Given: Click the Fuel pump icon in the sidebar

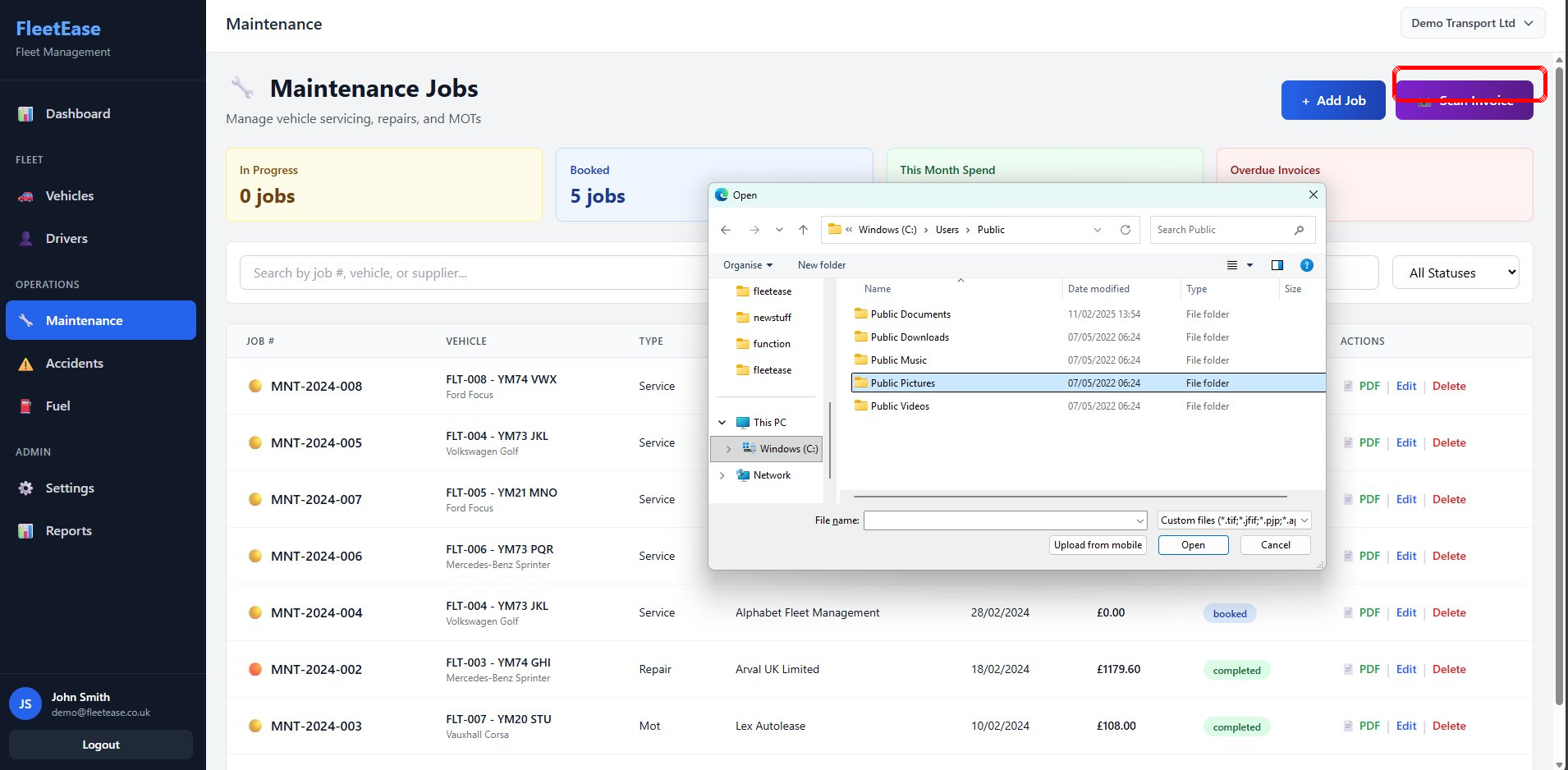Looking at the screenshot, I should pos(25,406).
